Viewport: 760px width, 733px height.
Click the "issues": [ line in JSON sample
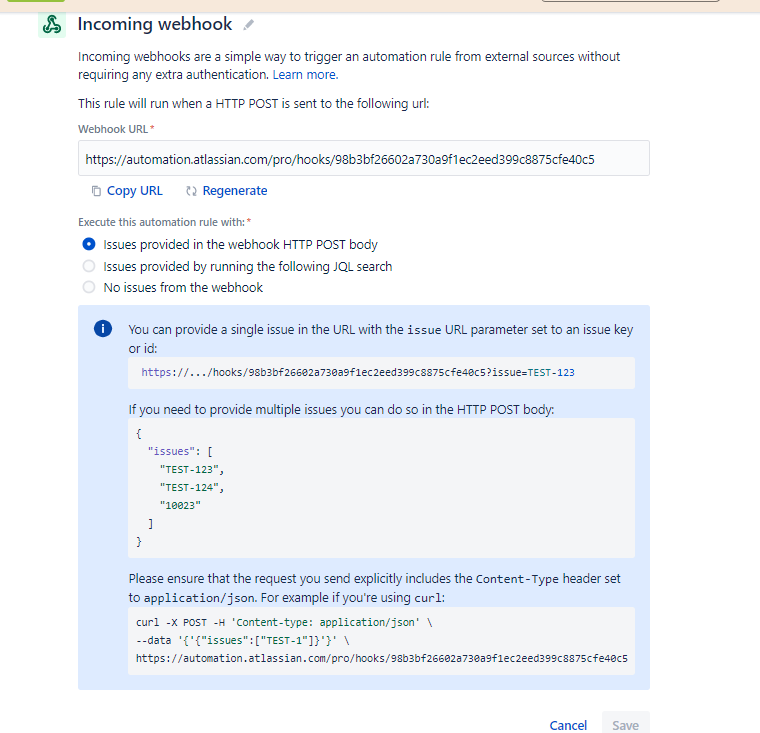coord(180,451)
